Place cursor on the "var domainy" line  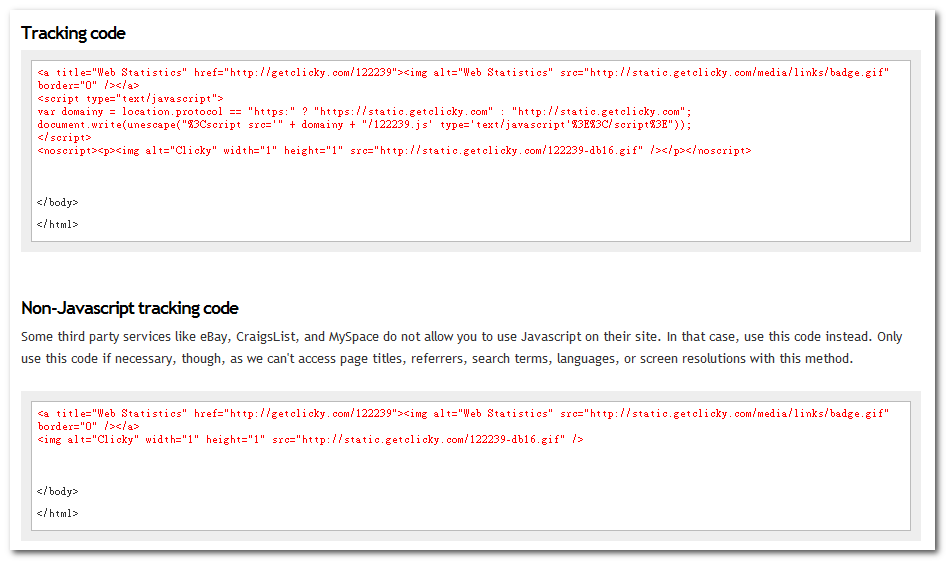[364, 111]
